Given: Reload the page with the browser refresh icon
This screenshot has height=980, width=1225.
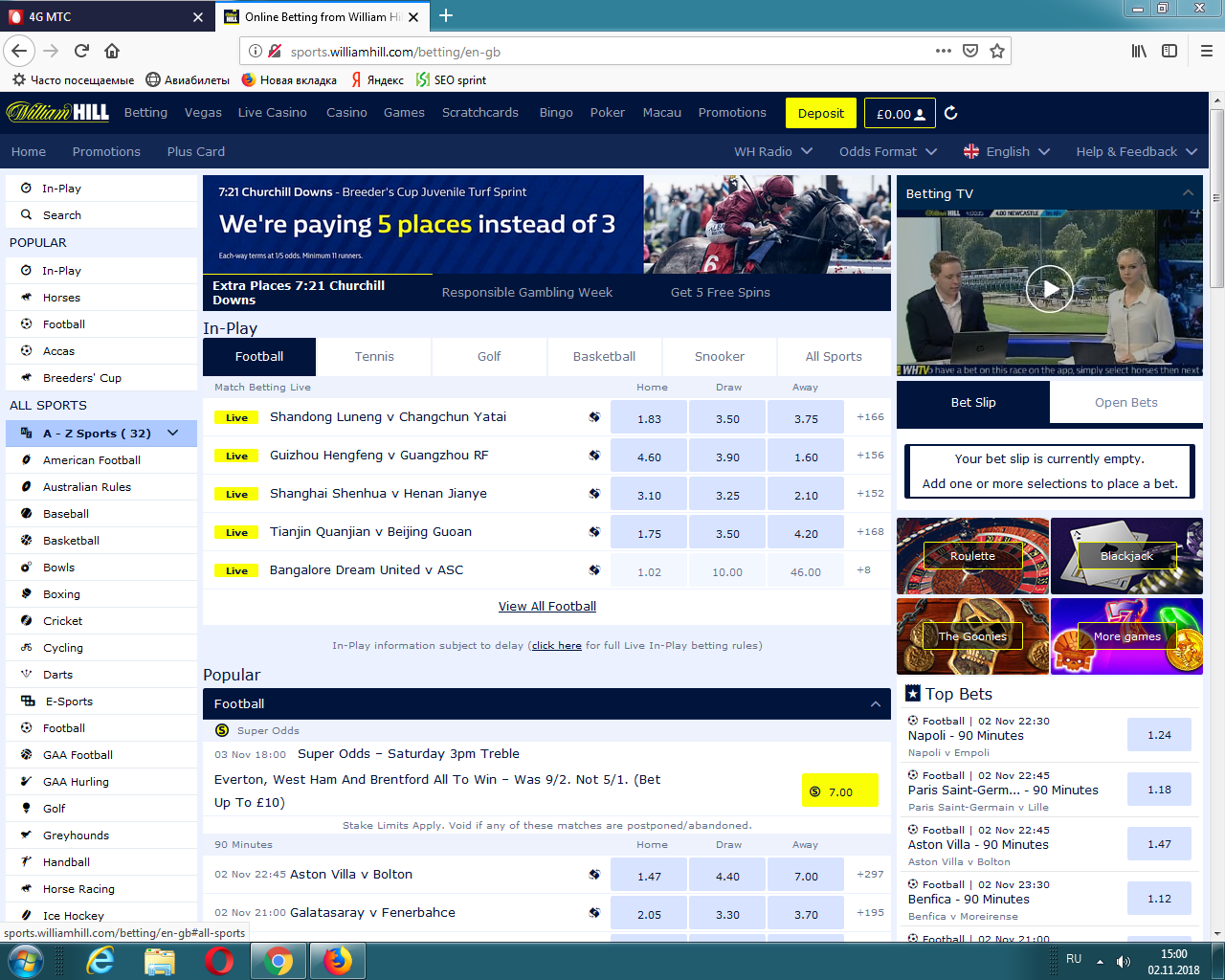Looking at the screenshot, I should tap(81, 51).
